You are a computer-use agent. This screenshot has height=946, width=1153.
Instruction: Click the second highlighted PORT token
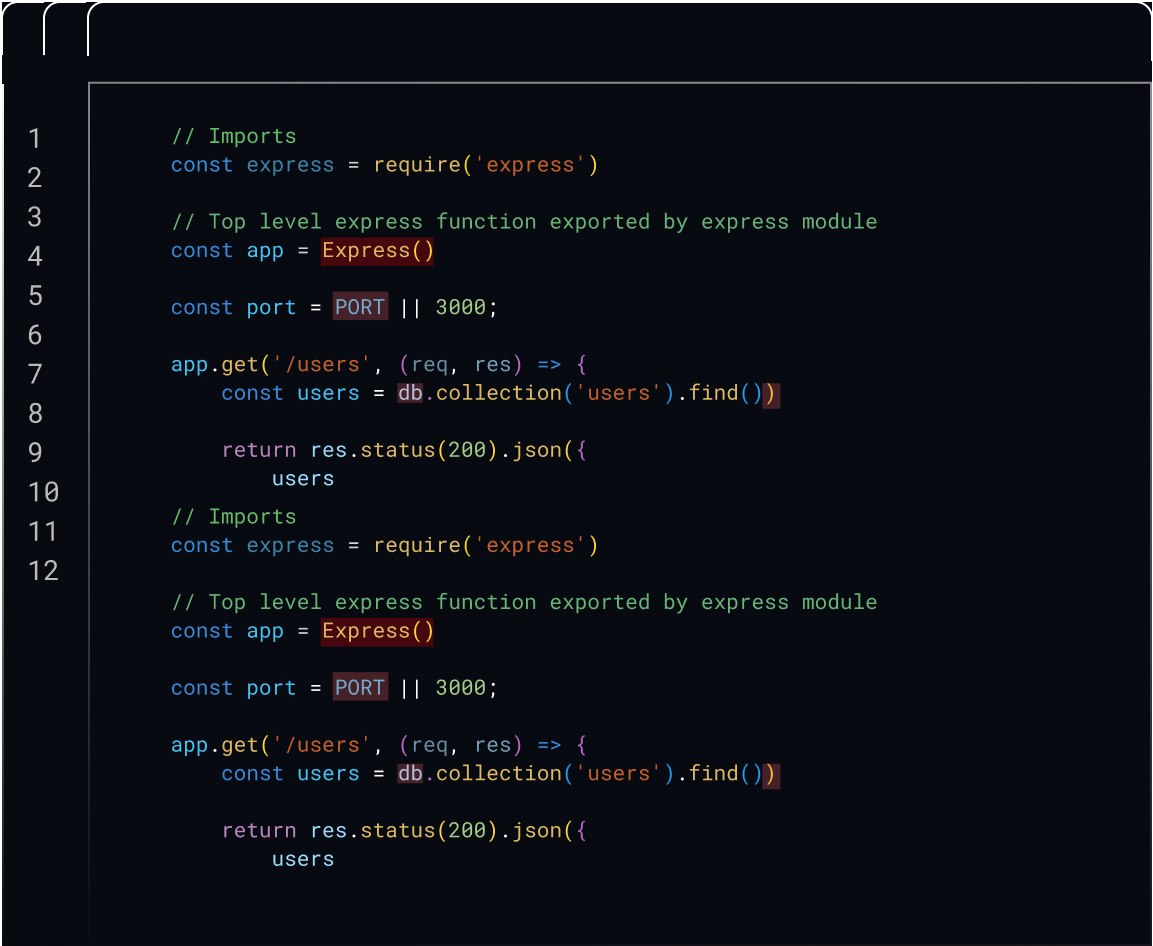pyautogui.click(x=360, y=688)
